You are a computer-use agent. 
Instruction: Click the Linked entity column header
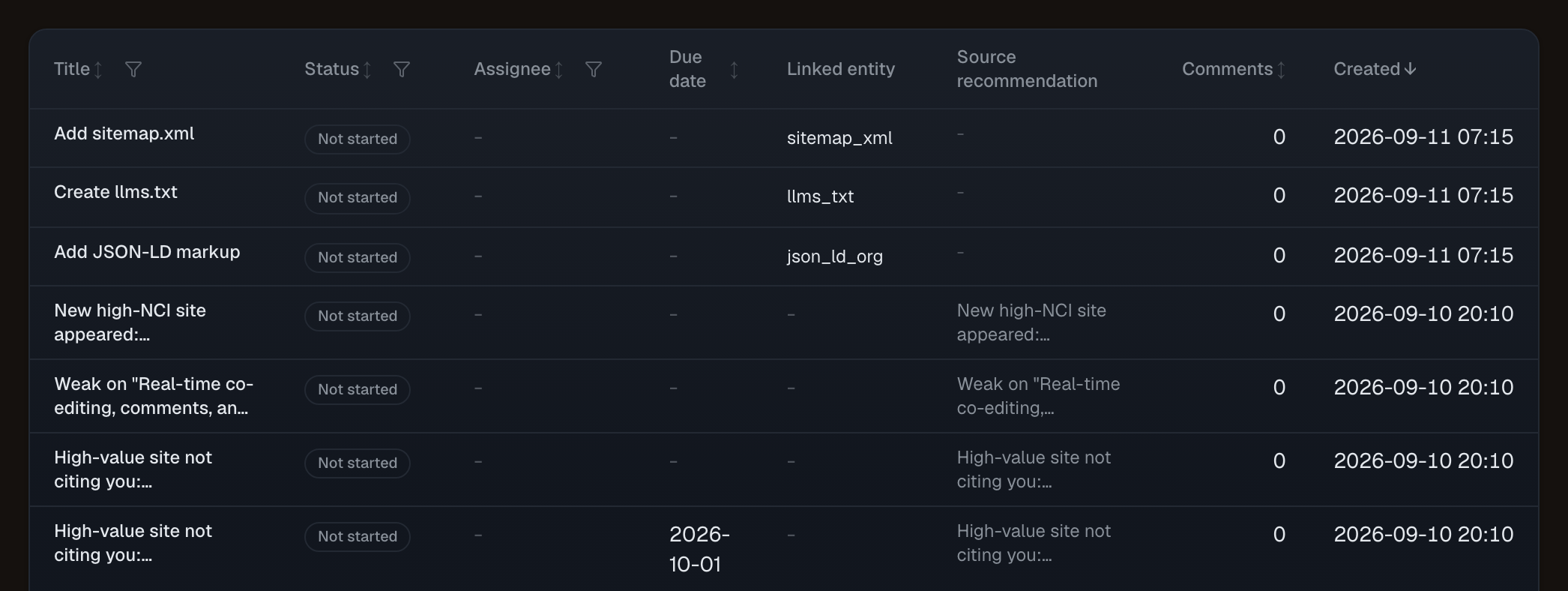841,70
